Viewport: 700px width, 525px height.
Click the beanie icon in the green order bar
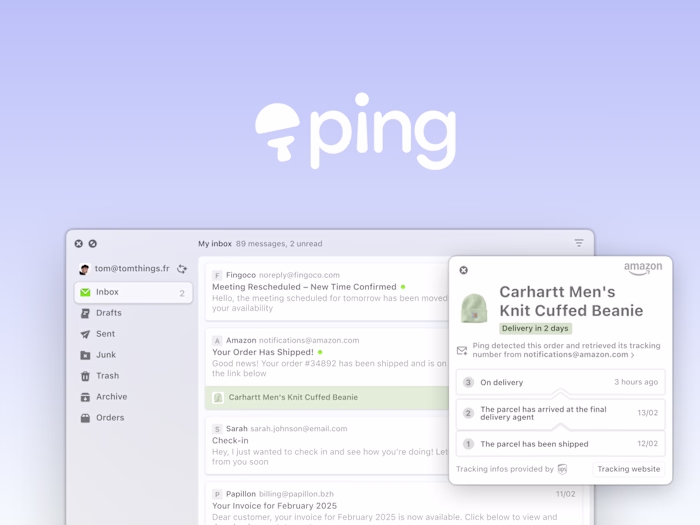coord(218,397)
